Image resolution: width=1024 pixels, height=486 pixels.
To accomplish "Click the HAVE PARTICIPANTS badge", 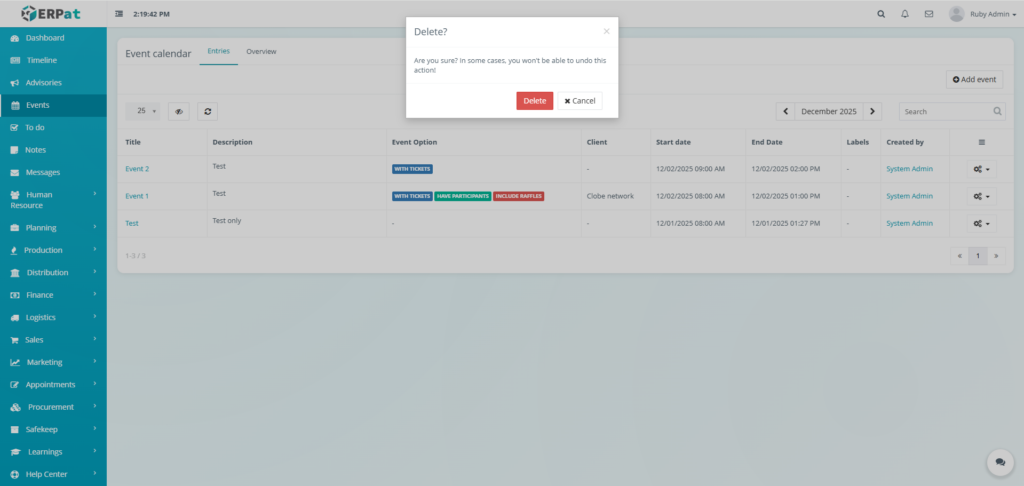I will coord(462,196).
